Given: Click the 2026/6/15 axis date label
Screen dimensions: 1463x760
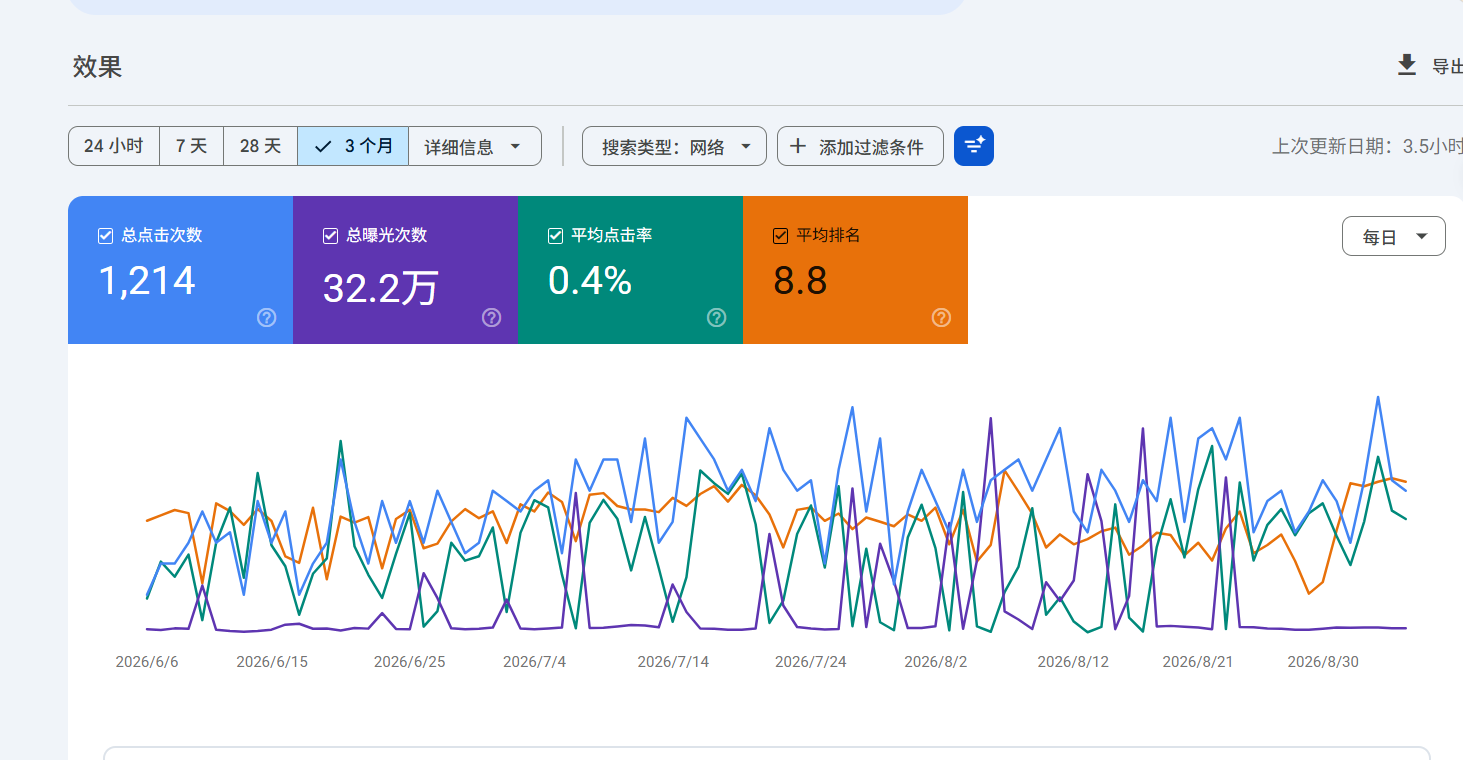Looking at the screenshot, I should click(272, 662).
